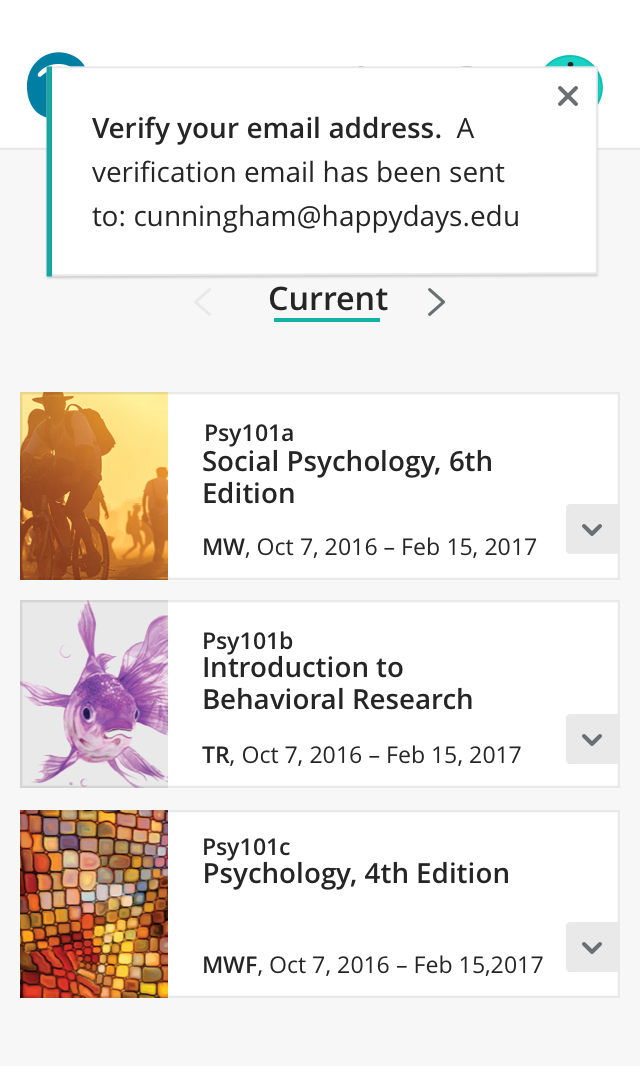Viewport: 640px width, 1066px height.
Task: Dismiss the verify email notification
Action: coord(568,96)
